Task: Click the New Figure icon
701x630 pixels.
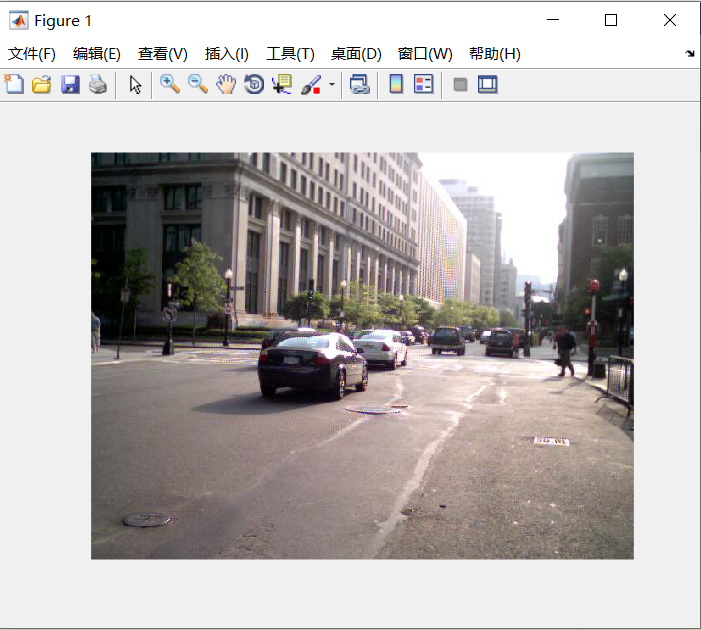Action: [14, 84]
